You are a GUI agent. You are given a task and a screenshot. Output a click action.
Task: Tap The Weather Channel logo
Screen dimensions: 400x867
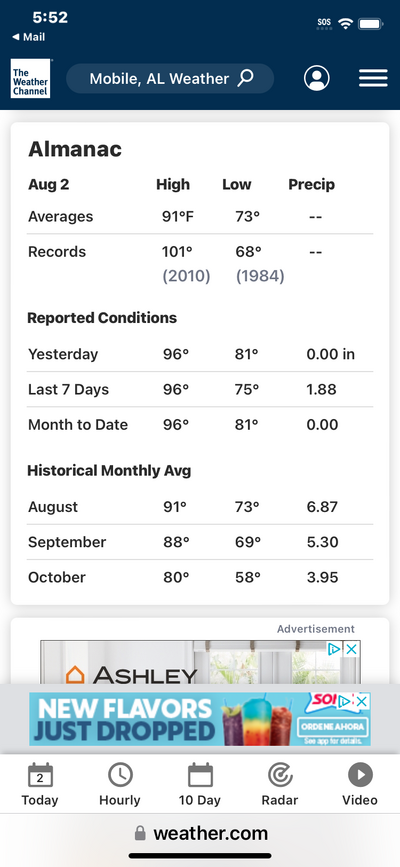point(30,79)
